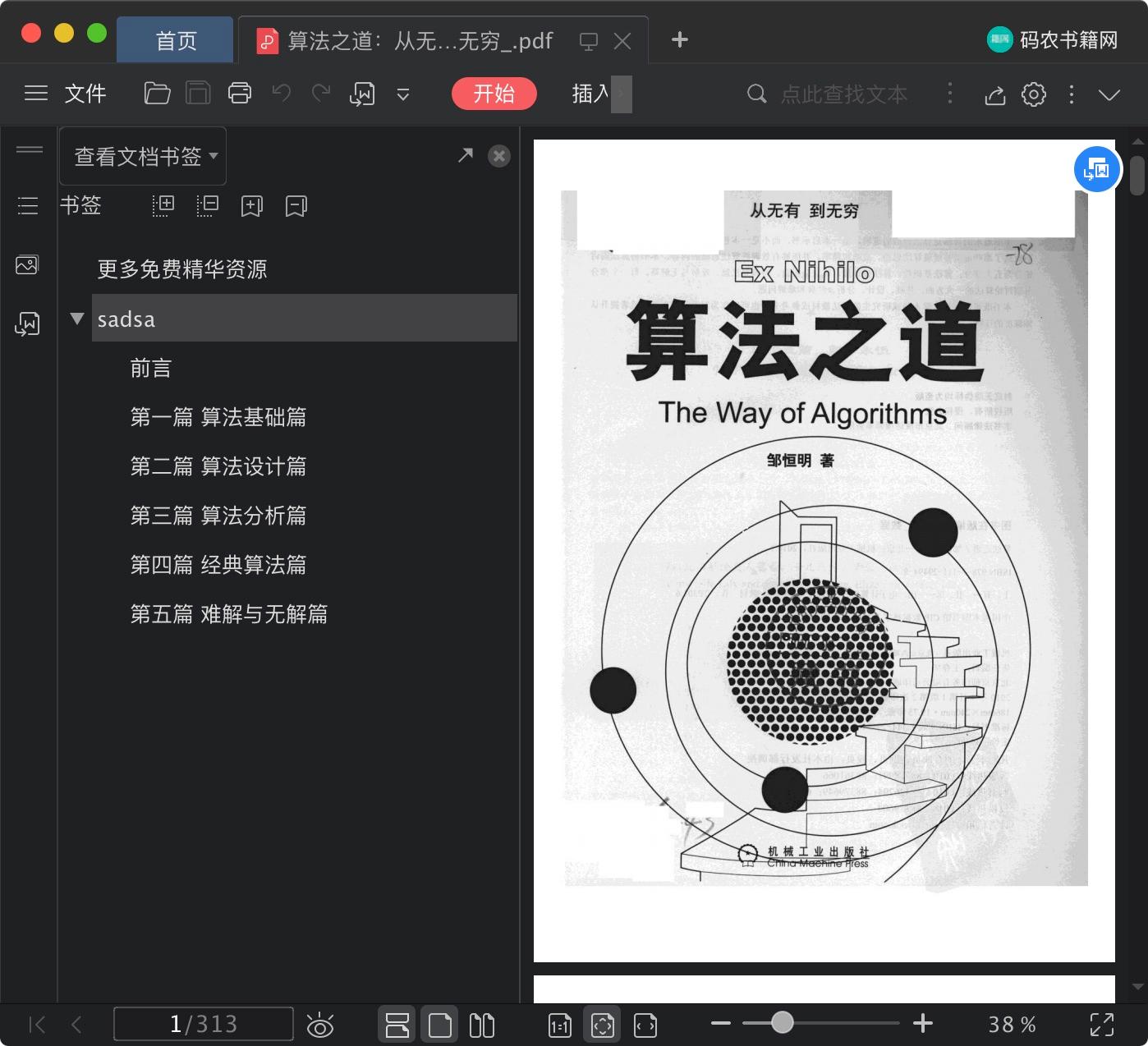Toggle eye protection mode icon
The height and width of the screenshot is (1046, 1148).
coord(320,1025)
